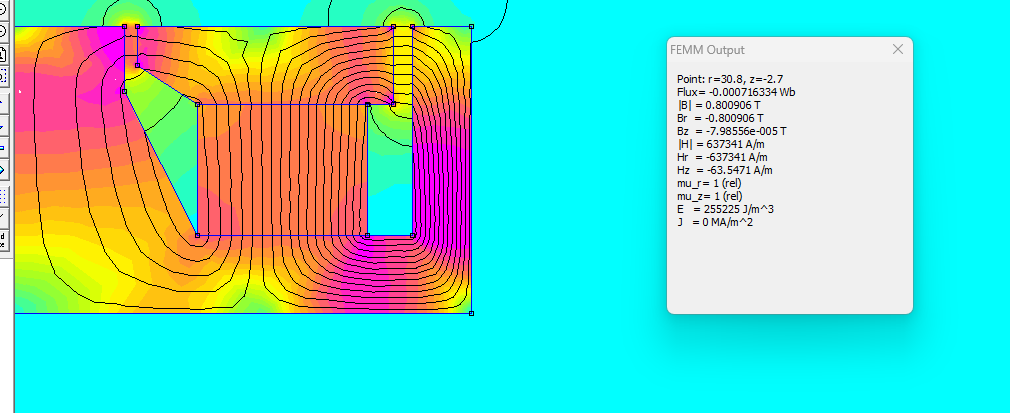Click the zoom in magnifier icon
The height and width of the screenshot is (413, 1010).
coord(2,9)
